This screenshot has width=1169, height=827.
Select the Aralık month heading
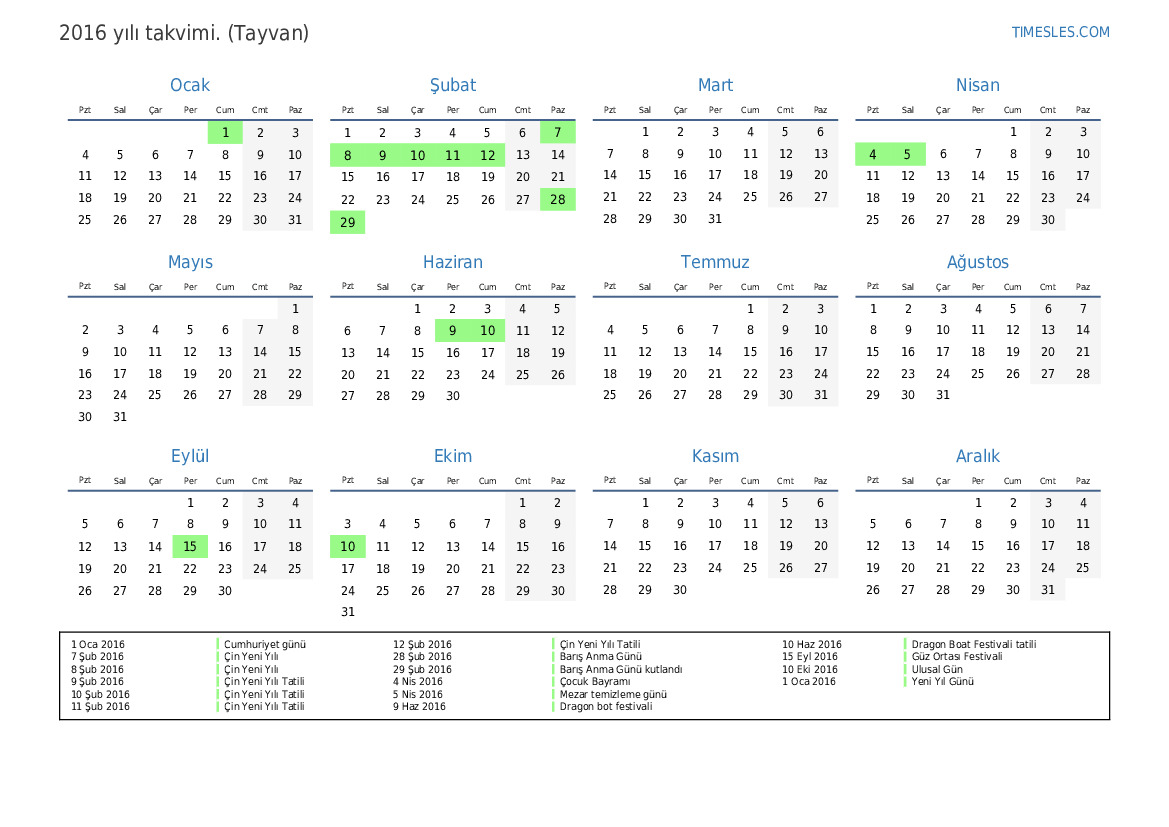coord(977,456)
